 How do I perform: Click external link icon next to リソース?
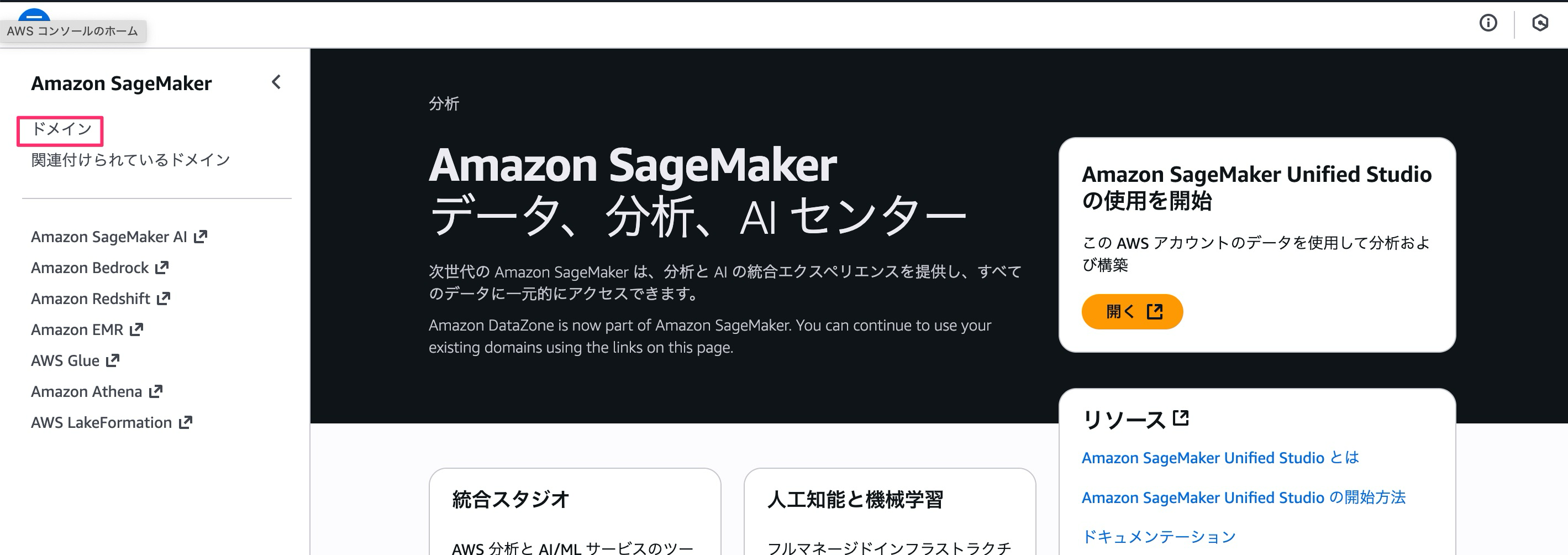[x=1180, y=418]
